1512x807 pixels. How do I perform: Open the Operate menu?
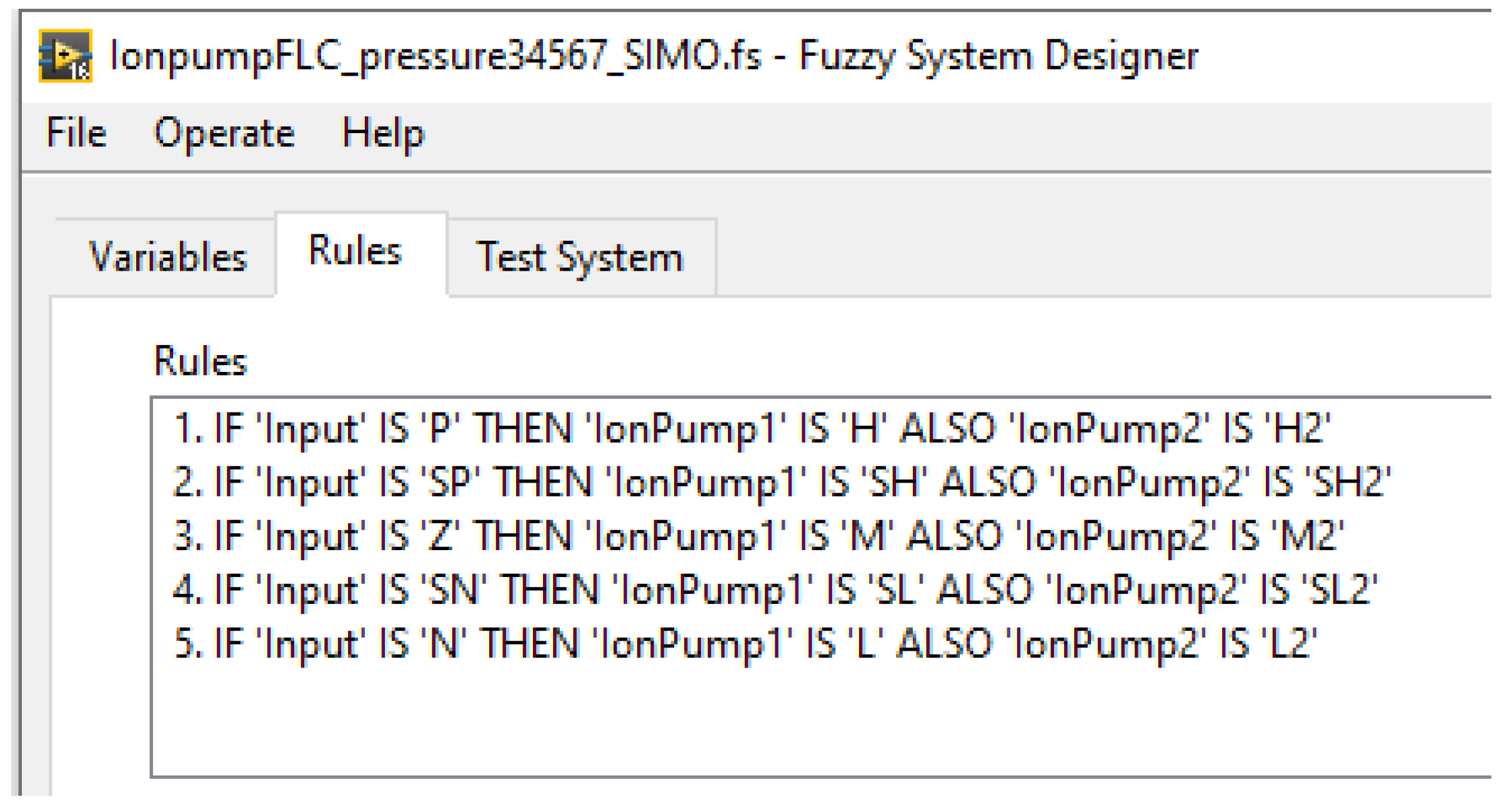click(x=224, y=133)
